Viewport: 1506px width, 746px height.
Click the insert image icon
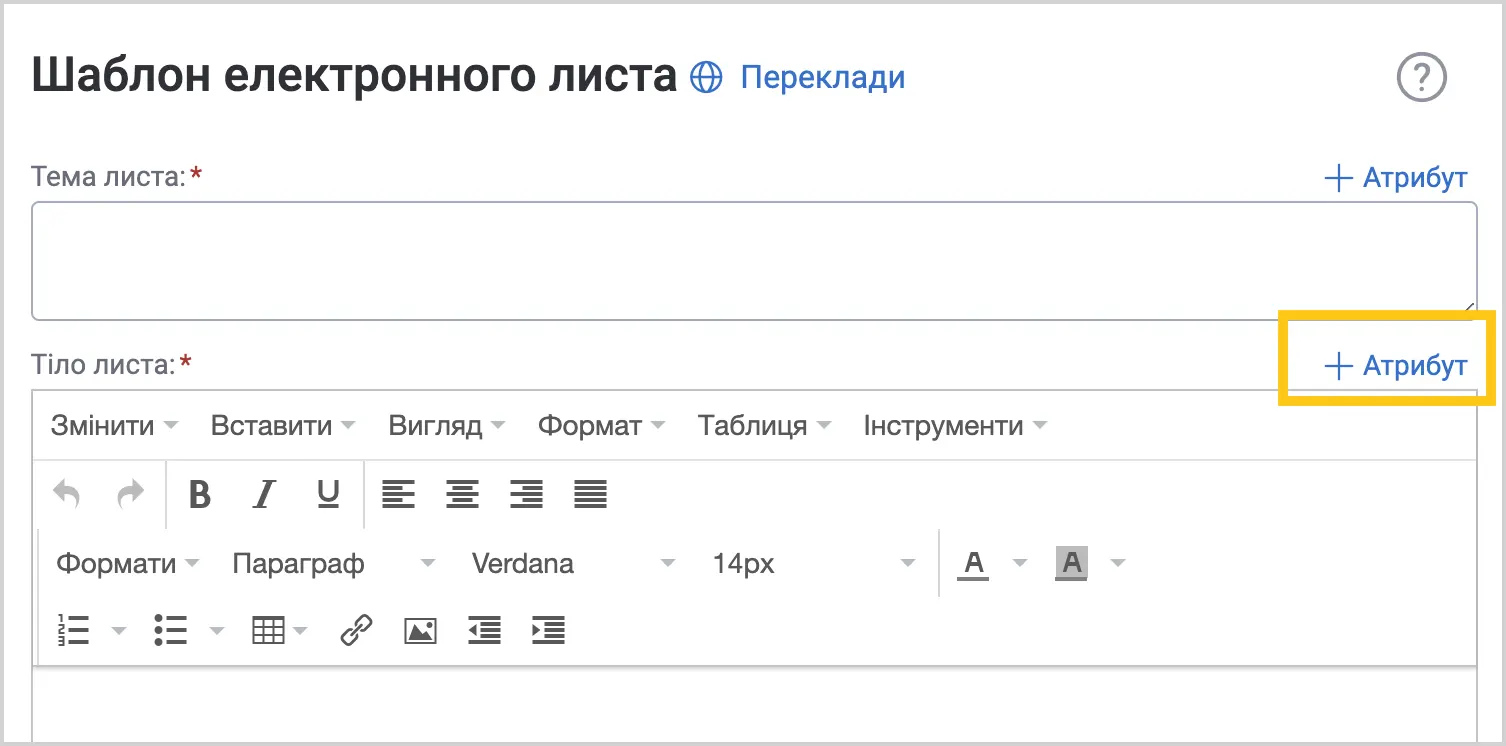click(420, 630)
